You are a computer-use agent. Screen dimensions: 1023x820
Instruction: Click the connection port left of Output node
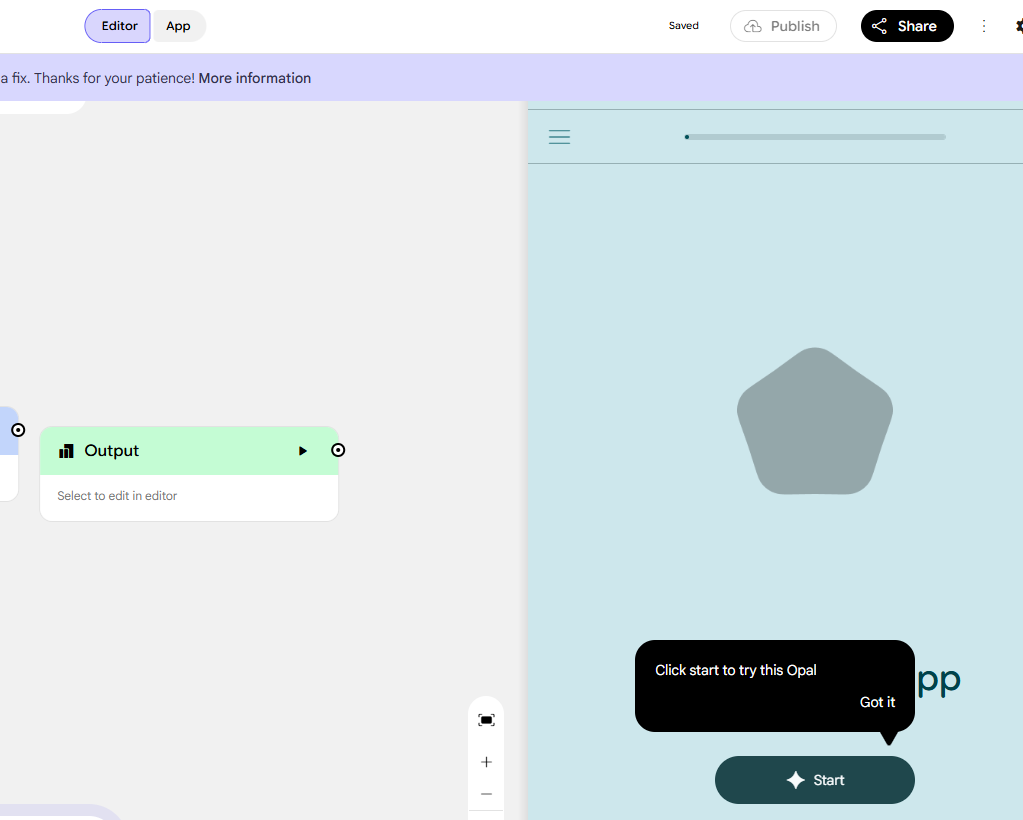[x=18, y=430]
